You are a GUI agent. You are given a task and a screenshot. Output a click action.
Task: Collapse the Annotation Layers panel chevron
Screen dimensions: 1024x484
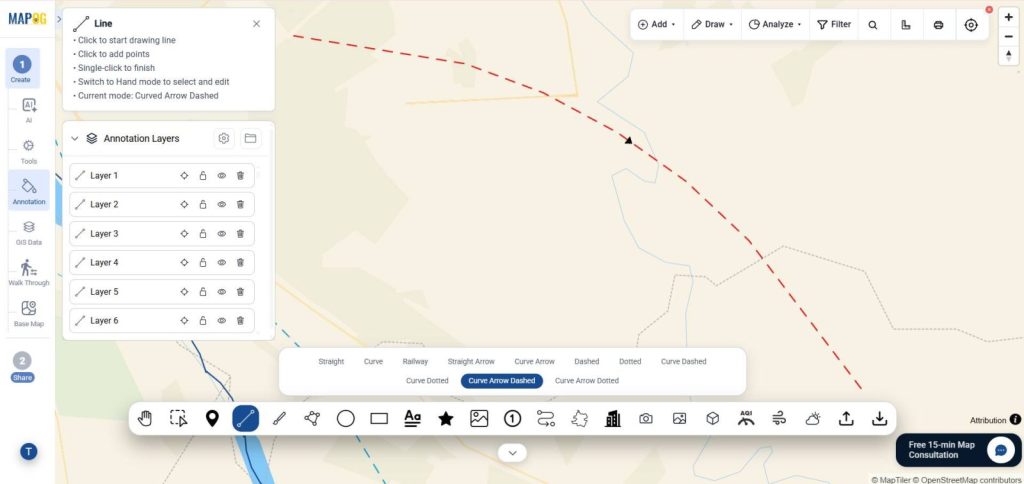74,138
